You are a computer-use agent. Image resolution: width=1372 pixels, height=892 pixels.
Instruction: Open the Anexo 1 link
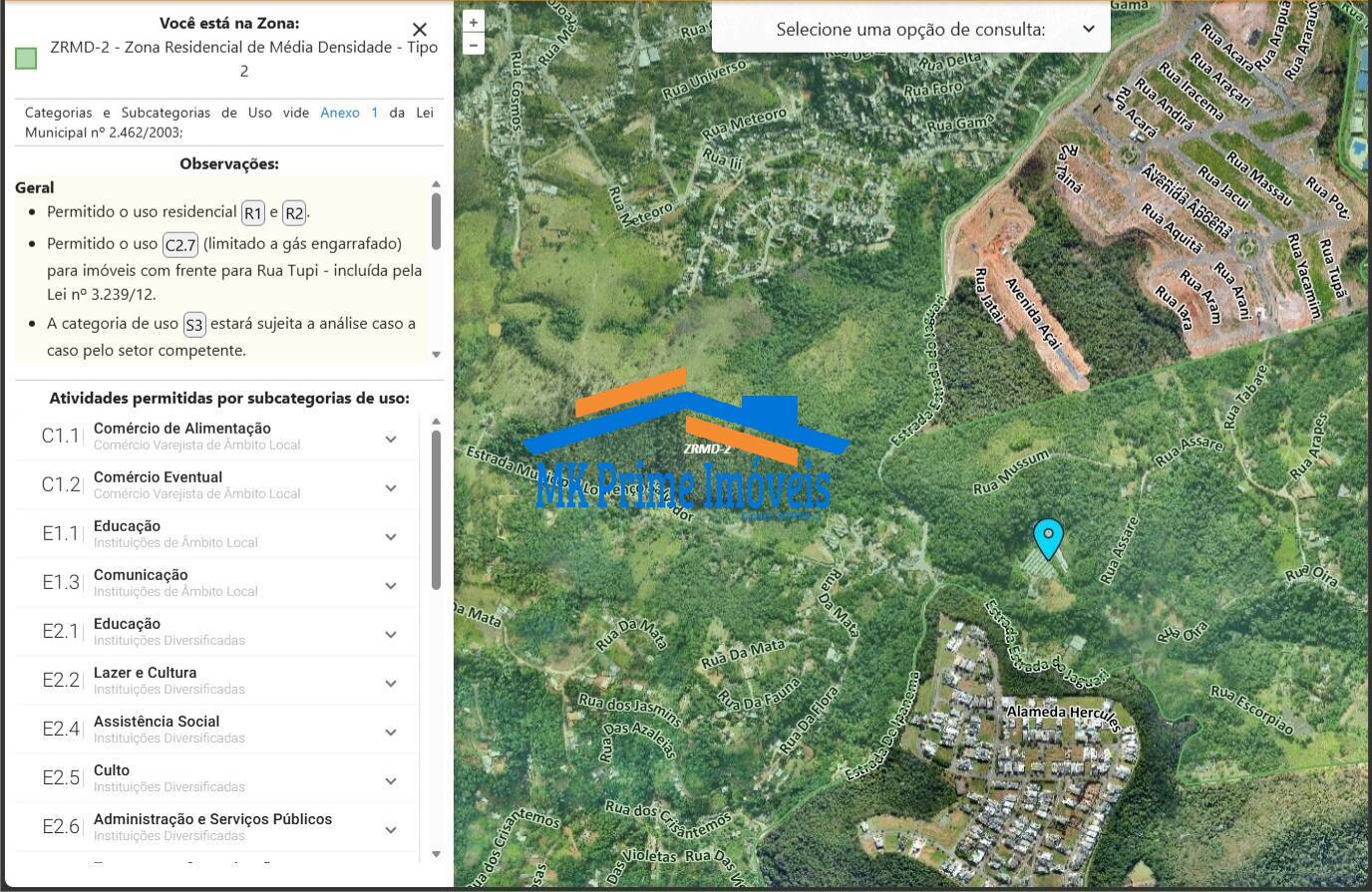(x=349, y=113)
